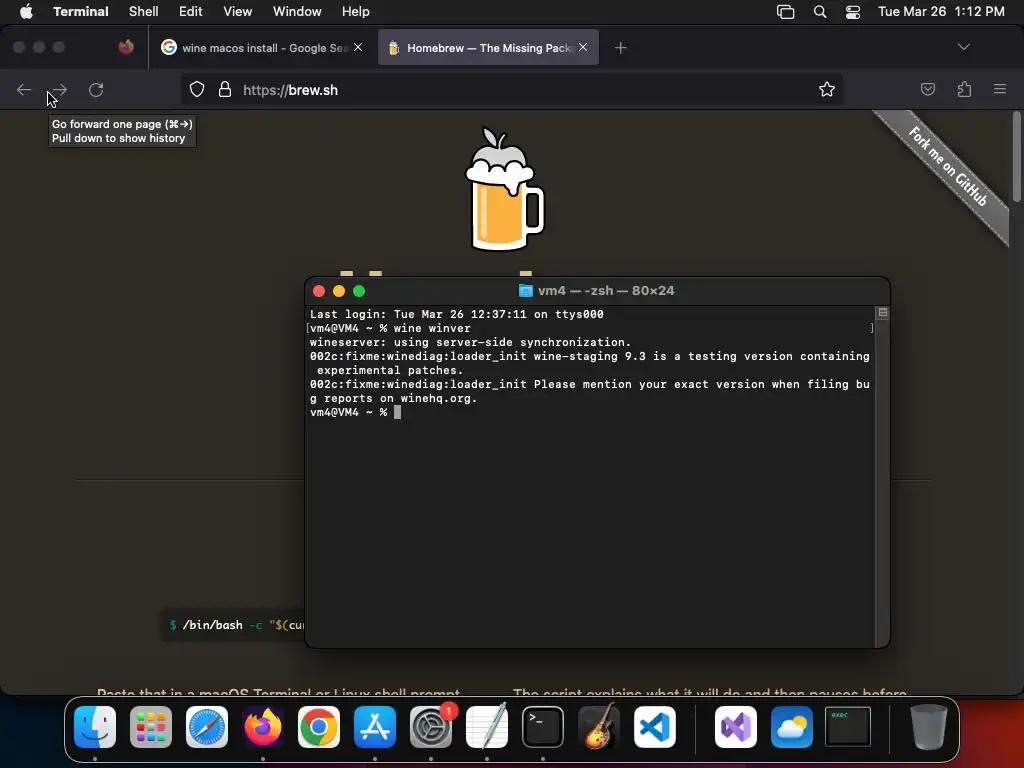
Task: Close the wine macos install tab
Action: [x=358, y=47]
